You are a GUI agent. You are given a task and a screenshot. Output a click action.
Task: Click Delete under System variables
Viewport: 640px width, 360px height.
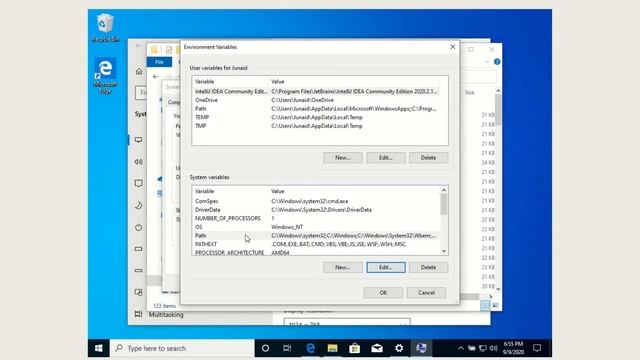428,267
